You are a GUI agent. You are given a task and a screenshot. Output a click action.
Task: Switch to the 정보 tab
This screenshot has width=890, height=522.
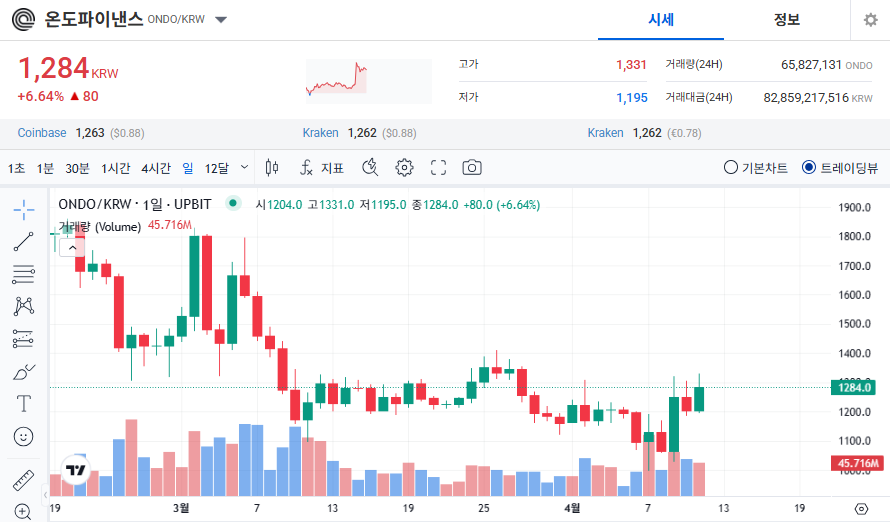tap(787, 20)
